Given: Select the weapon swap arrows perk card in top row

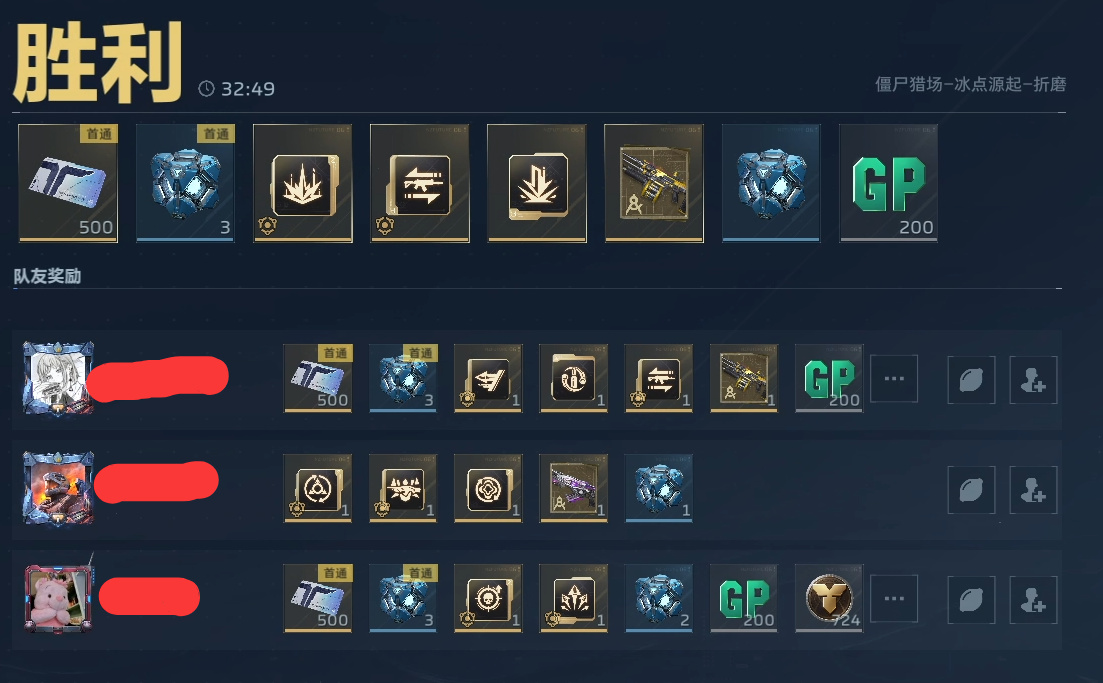Looking at the screenshot, I should point(420,184).
